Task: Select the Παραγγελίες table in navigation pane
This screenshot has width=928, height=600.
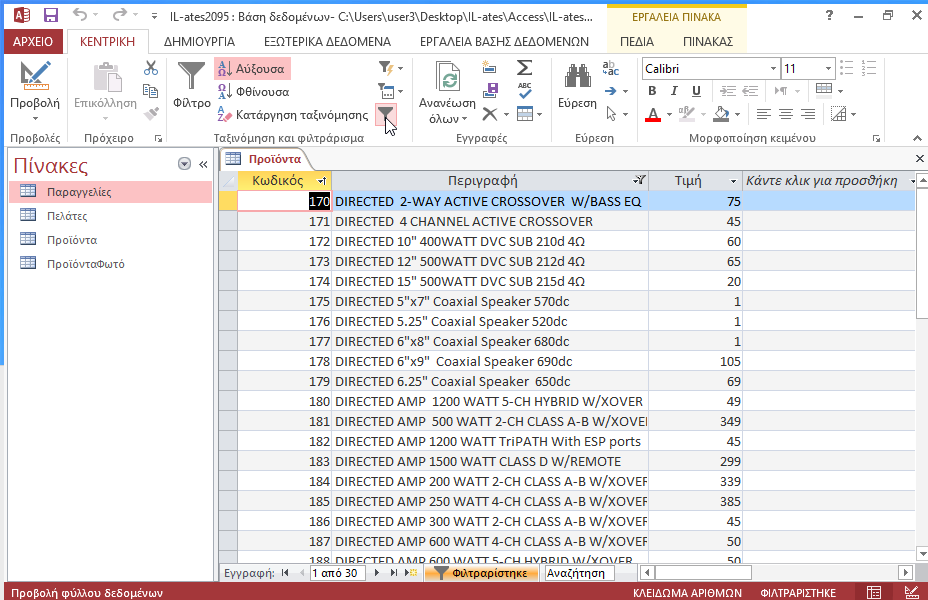Action: [111, 192]
